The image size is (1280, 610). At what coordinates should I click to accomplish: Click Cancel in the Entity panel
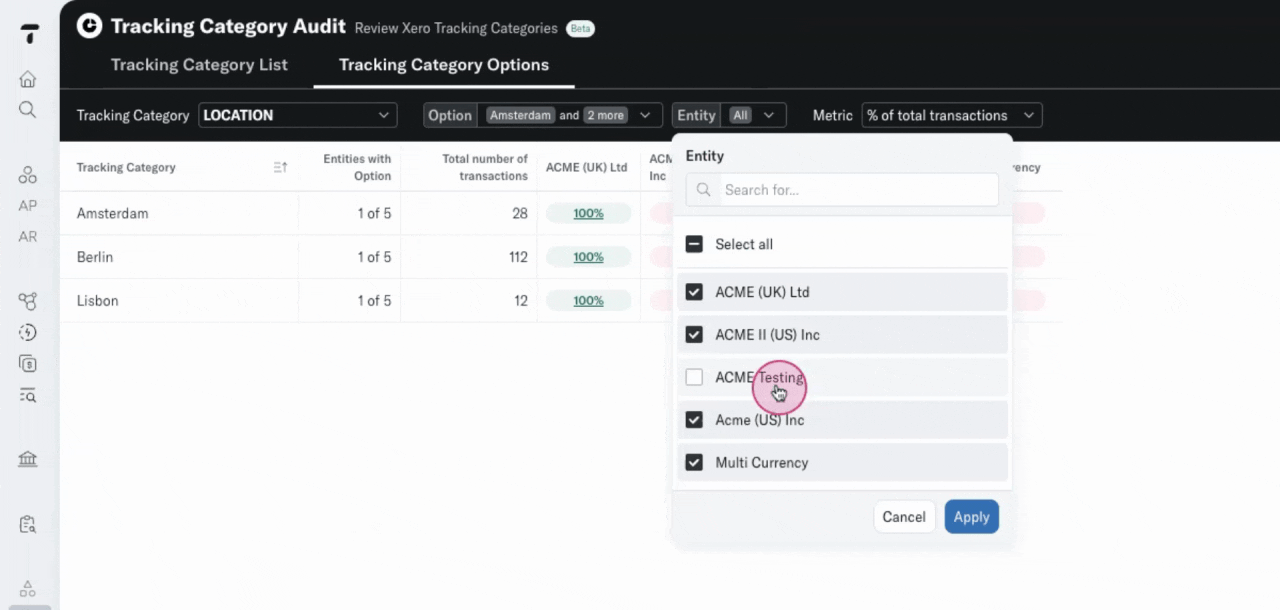[x=904, y=517]
